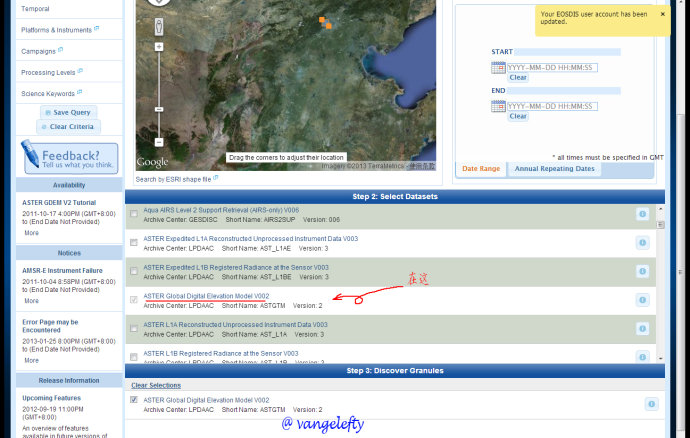Check the Aqua AIRS Level 2 Support Retrieval dataset
This screenshot has height=438, width=690.
coord(134,214)
